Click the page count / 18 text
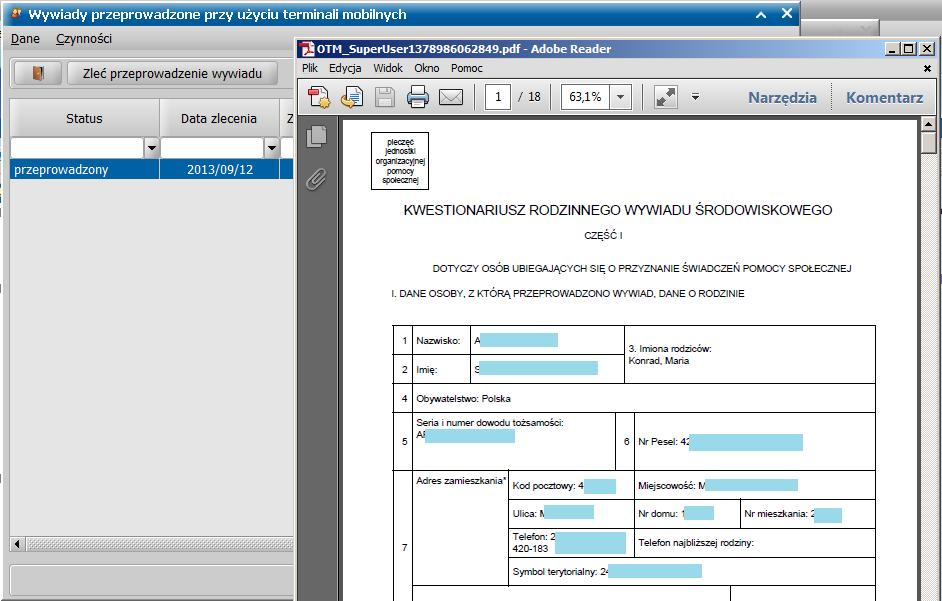 (x=529, y=97)
